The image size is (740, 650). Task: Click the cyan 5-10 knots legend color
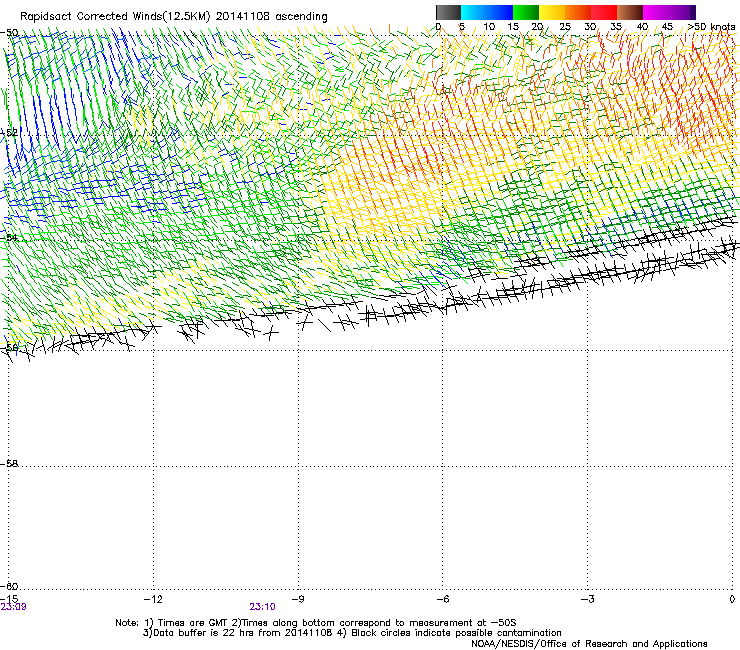pyautogui.click(x=474, y=12)
